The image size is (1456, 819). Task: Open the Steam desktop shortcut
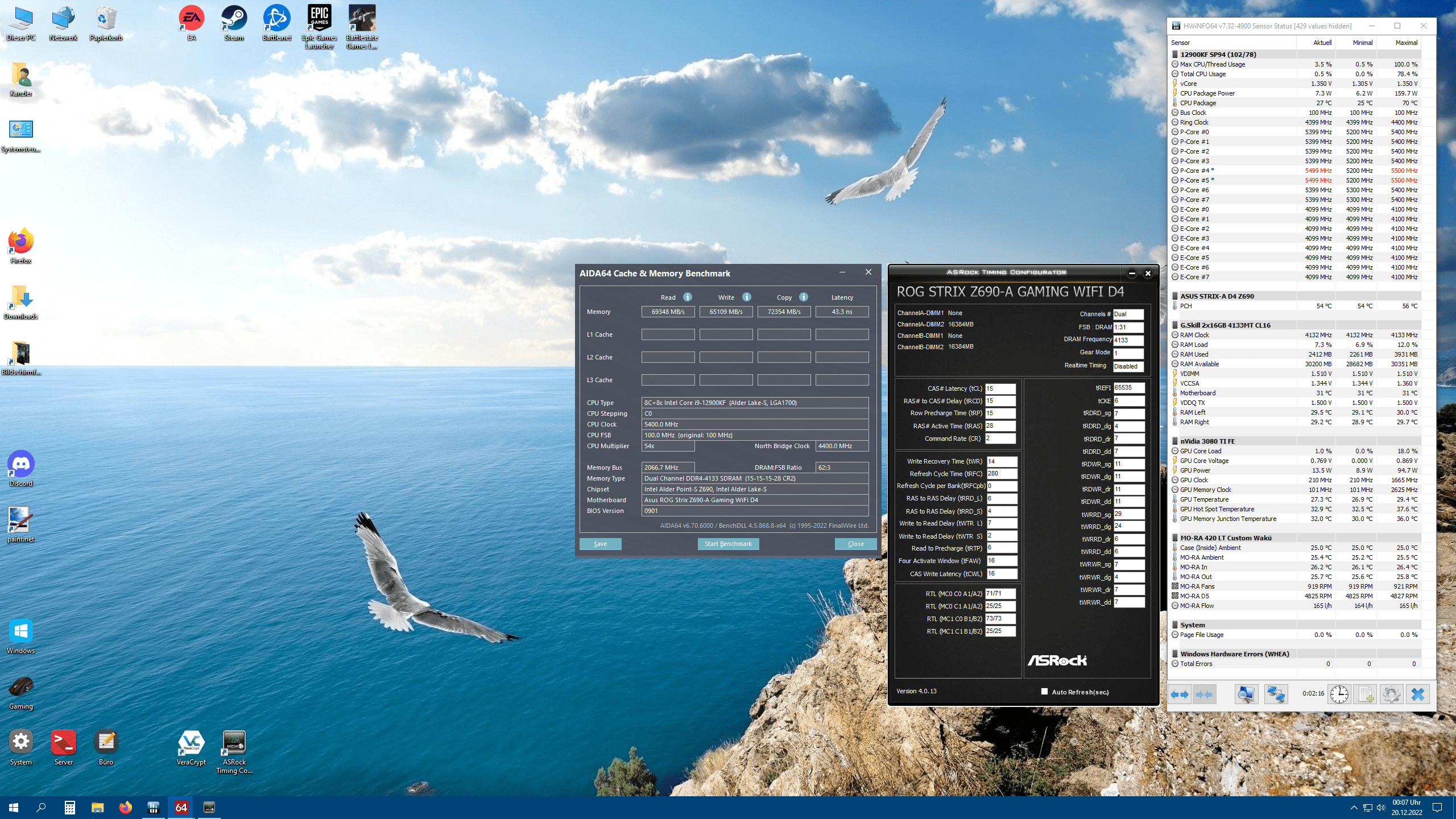pyautogui.click(x=234, y=23)
